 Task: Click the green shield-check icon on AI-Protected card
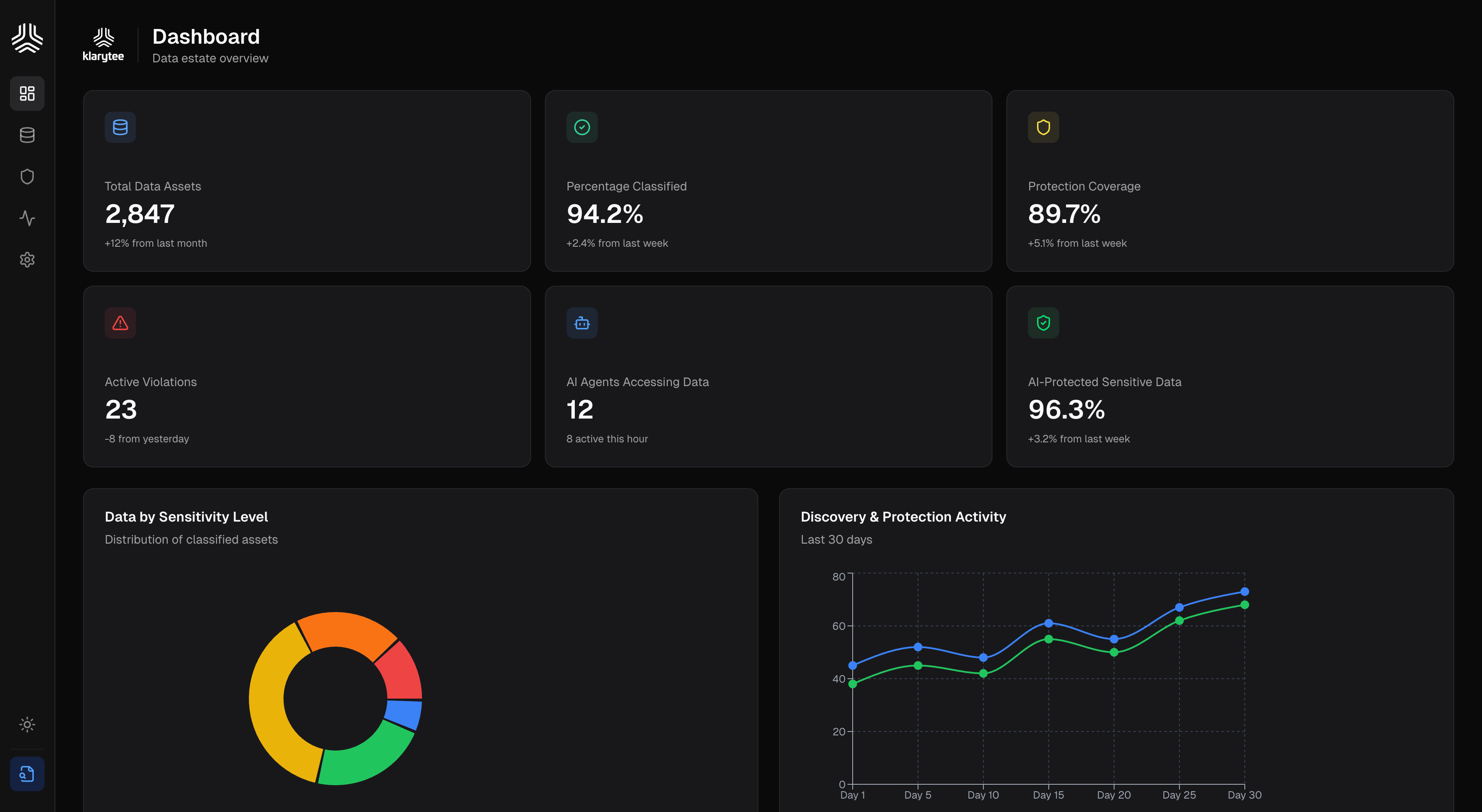click(1043, 323)
